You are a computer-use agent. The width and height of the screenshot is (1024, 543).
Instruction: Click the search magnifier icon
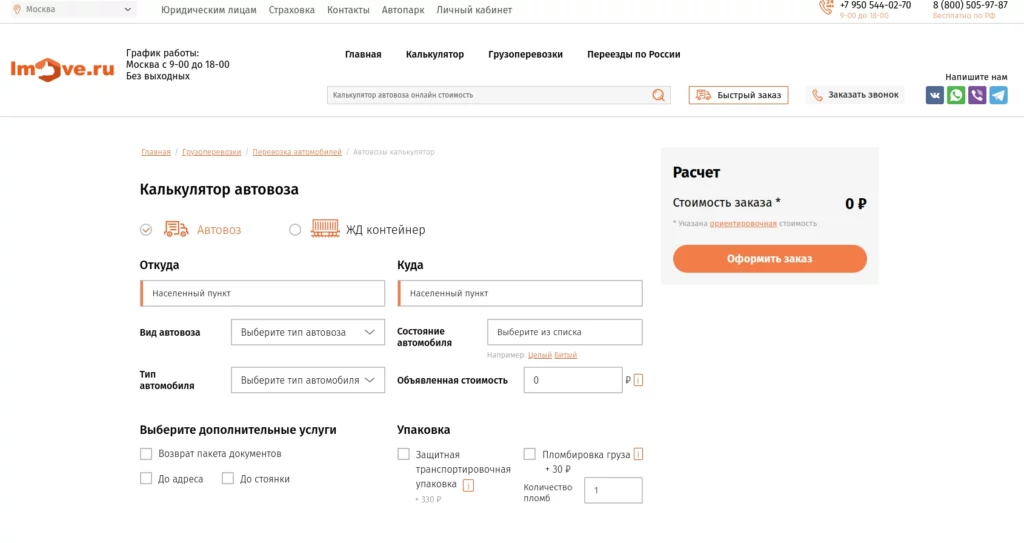pyautogui.click(x=658, y=95)
